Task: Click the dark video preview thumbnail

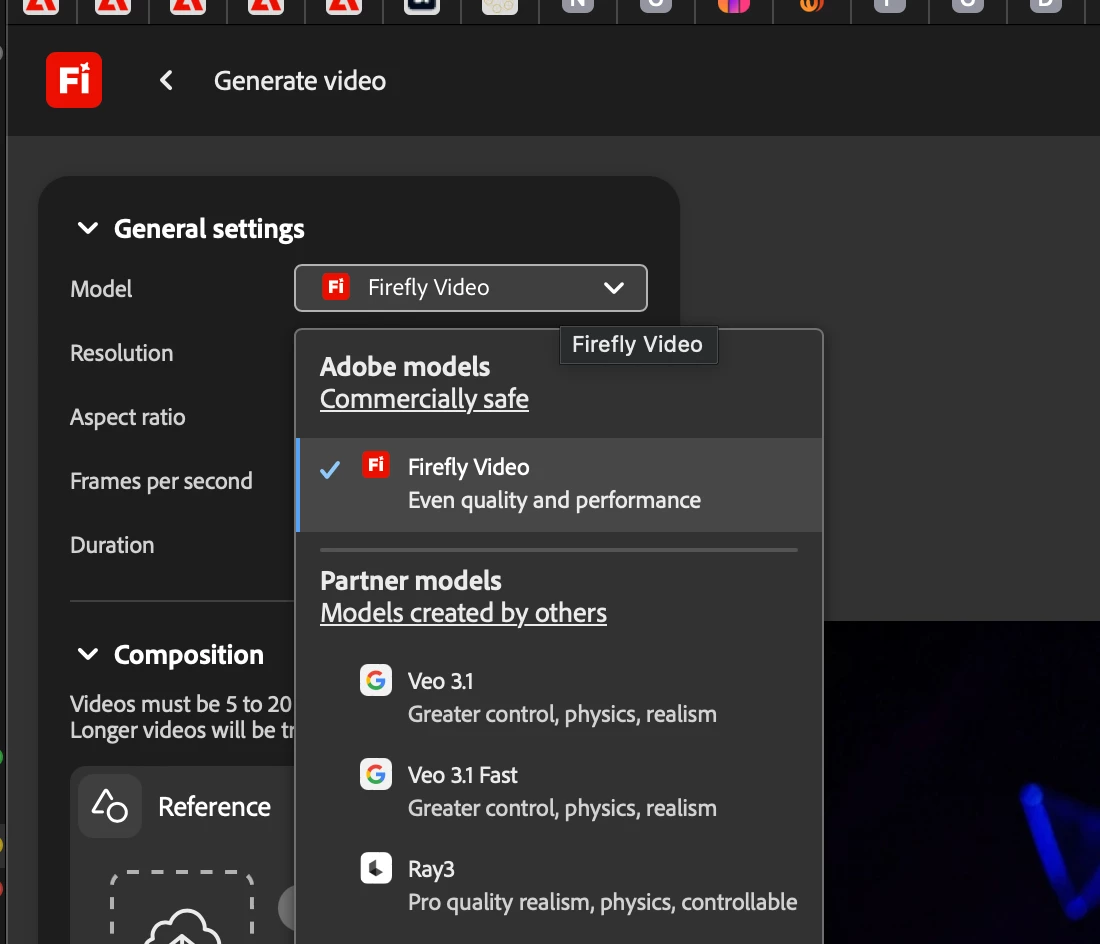Action: [x=962, y=782]
